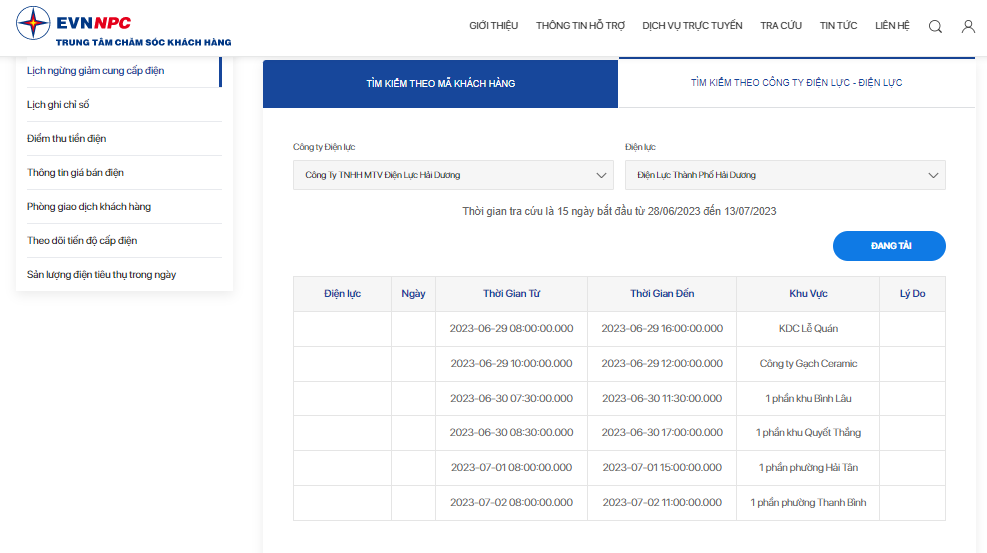
Task: Click the EVNNPC star logo
Action: point(33,23)
